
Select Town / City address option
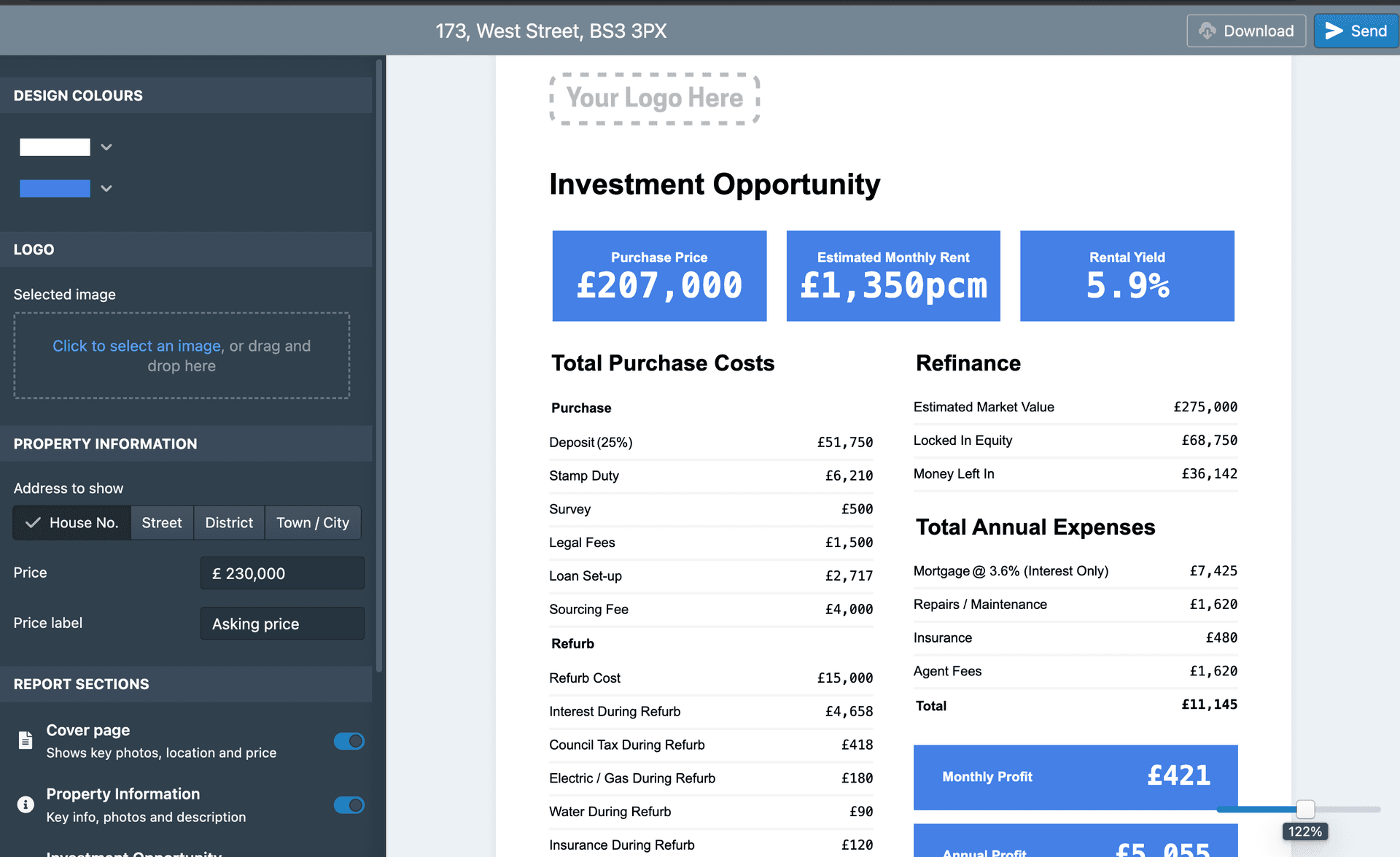tap(313, 523)
